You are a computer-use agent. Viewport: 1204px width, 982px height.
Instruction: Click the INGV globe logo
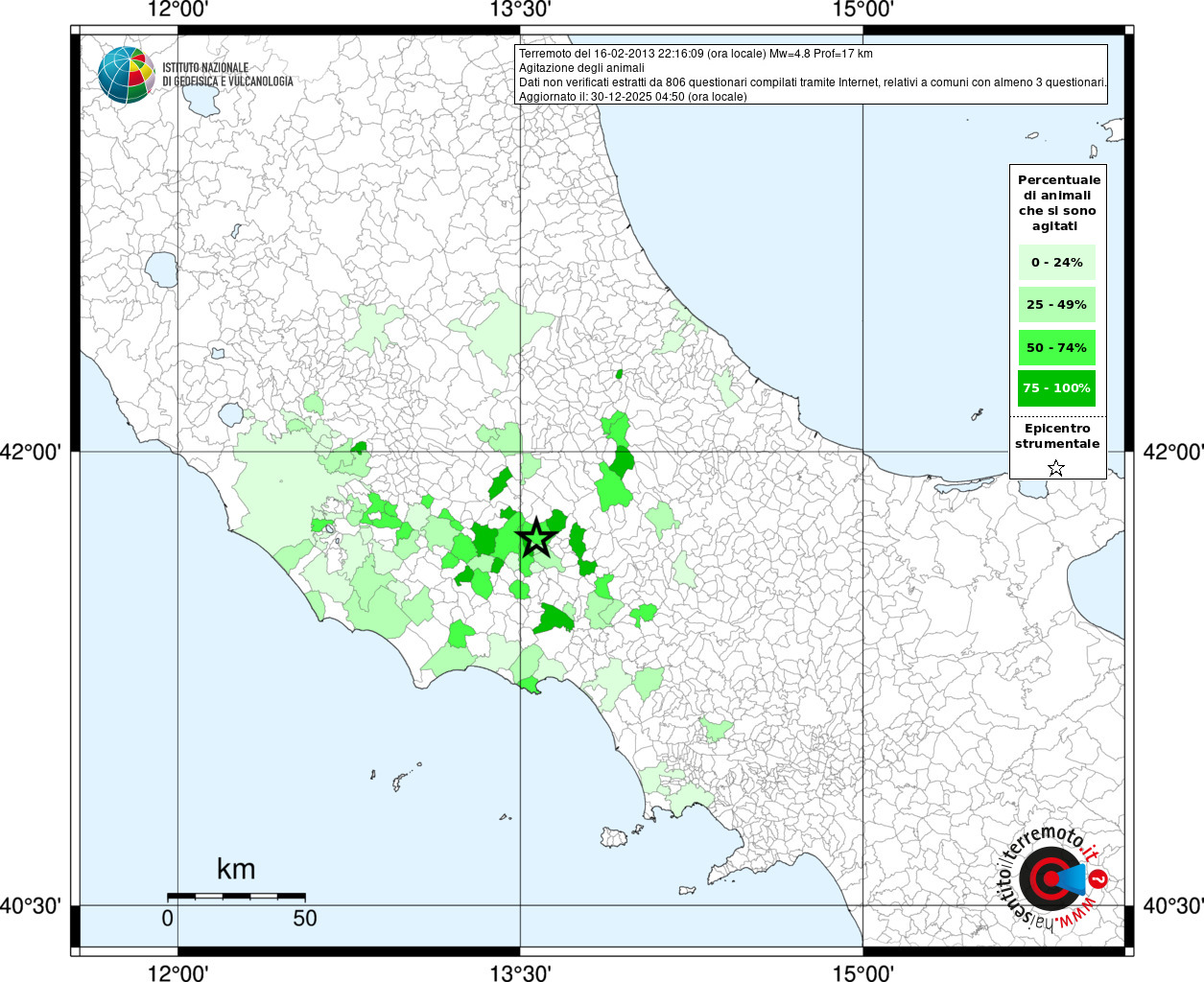[x=127, y=75]
